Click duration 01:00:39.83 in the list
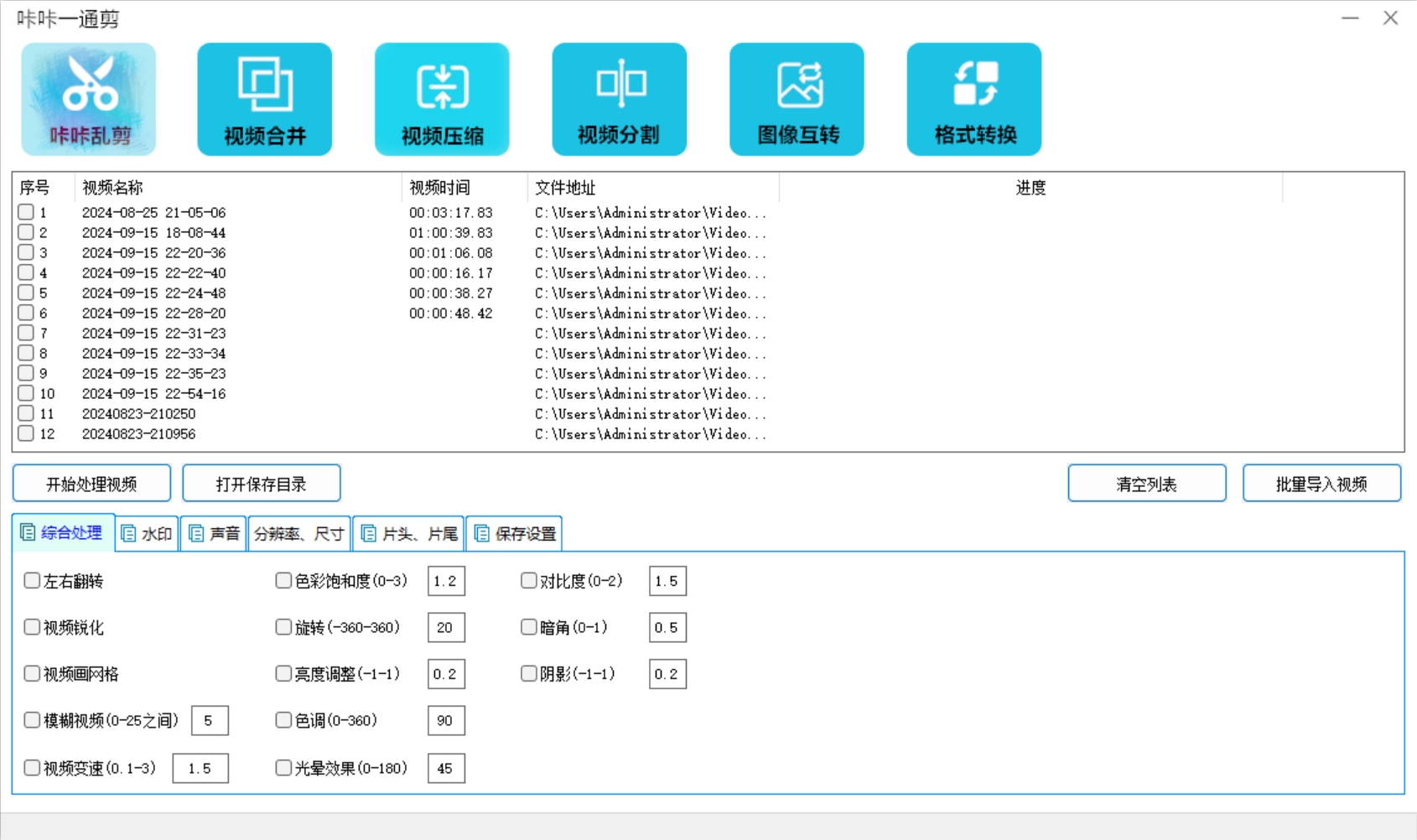The image size is (1417, 840). [x=451, y=233]
